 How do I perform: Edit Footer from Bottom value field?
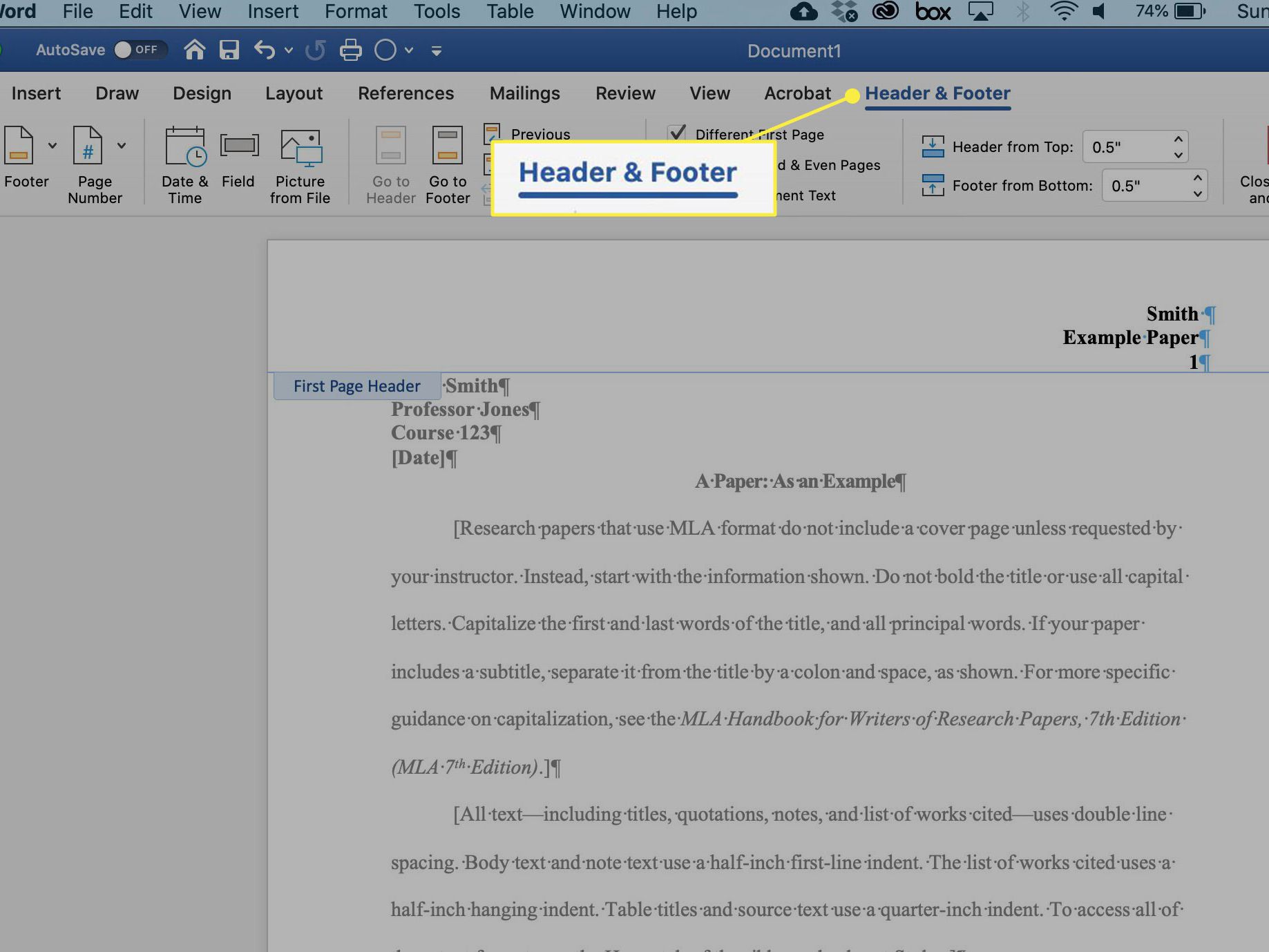click(x=1145, y=186)
